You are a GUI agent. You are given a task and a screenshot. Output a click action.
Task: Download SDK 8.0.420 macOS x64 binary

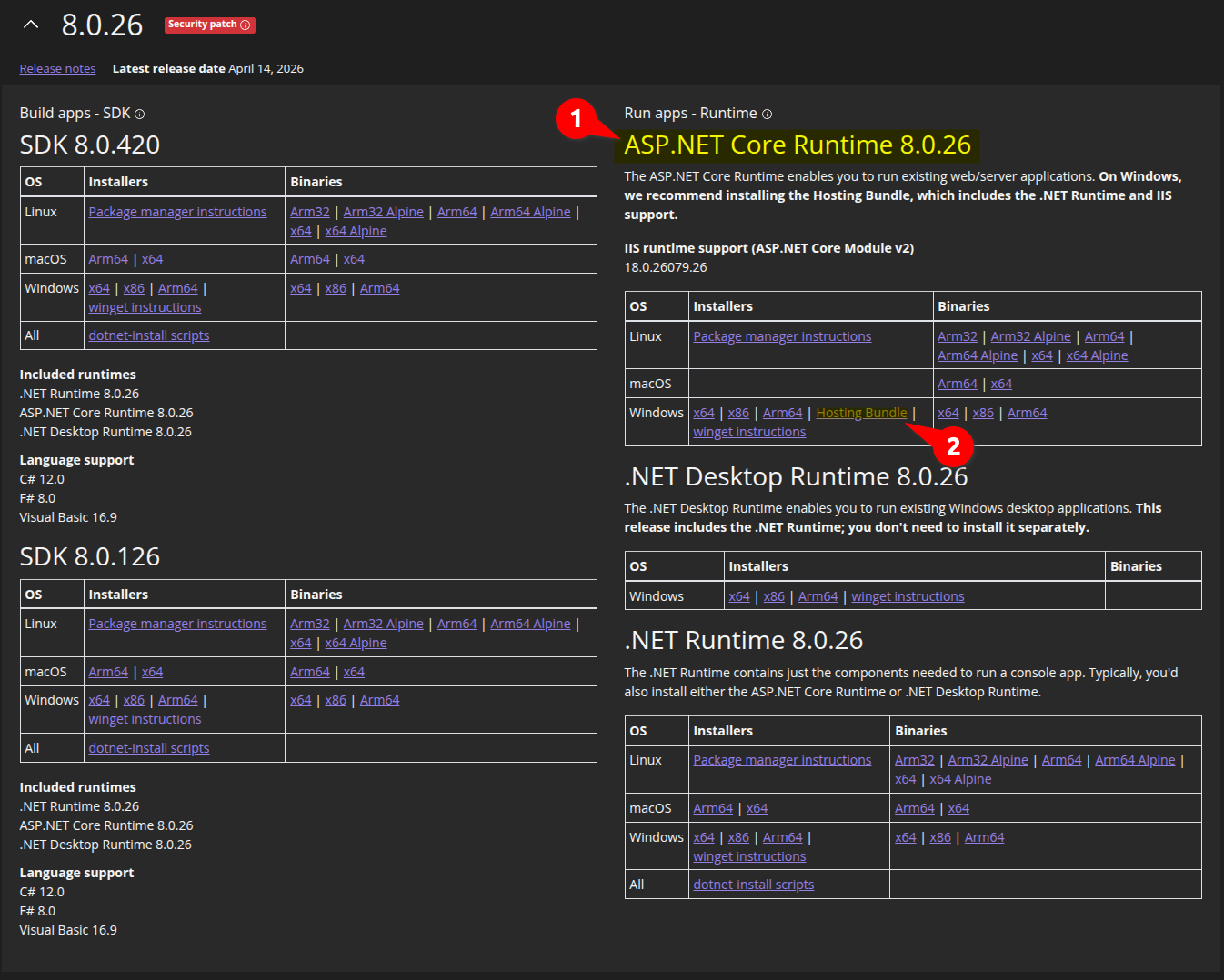tap(354, 259)
